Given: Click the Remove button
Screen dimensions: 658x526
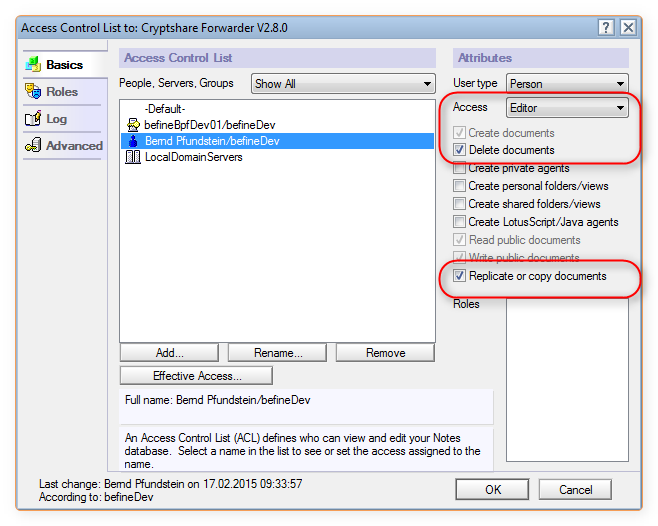Looking at the screenshot, I should [x=385, y=353].
